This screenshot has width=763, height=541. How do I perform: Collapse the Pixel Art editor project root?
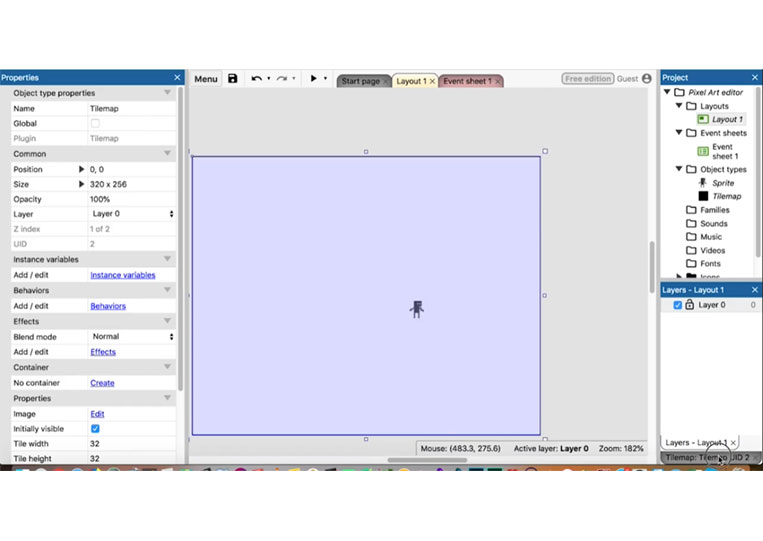click(667, 91)
